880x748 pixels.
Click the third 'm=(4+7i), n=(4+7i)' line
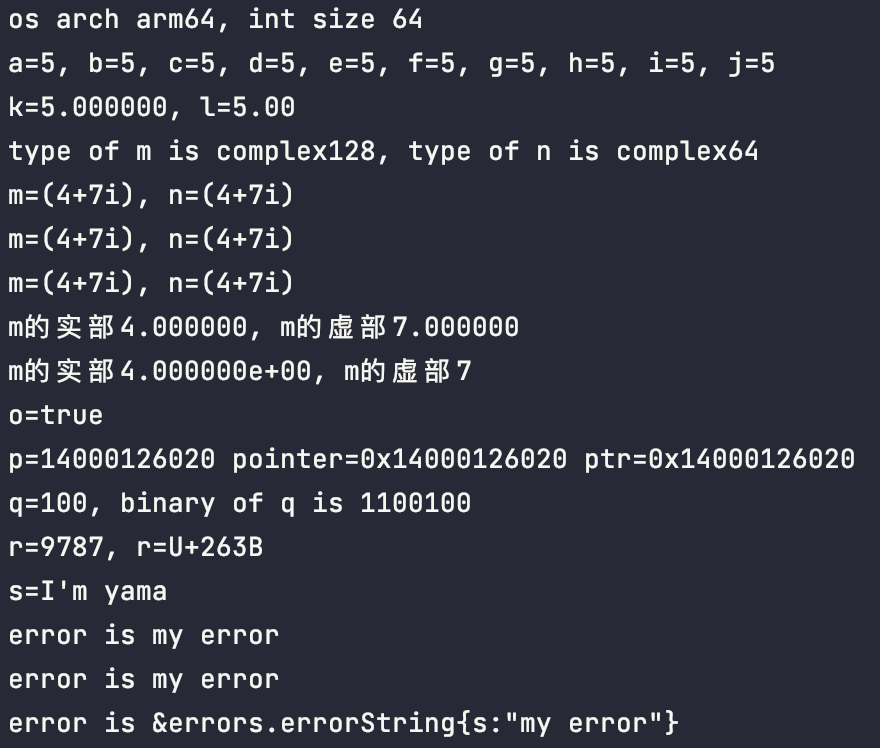click(x=151, y=283)
